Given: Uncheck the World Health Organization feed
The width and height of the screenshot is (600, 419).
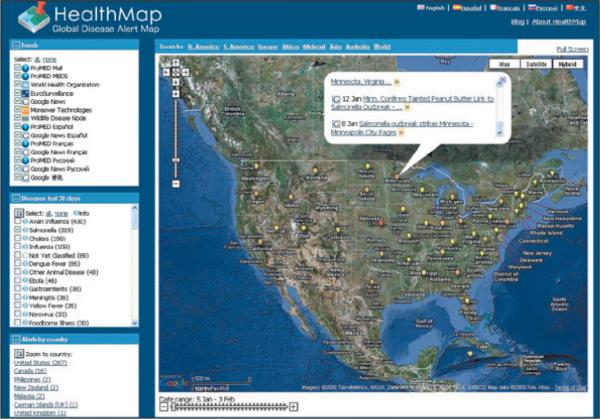Looking at the screenshot, I should (17, 84).
